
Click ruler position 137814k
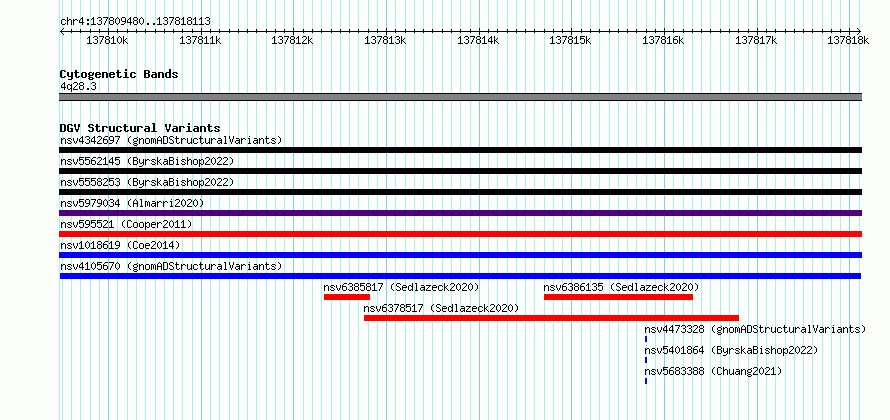(x=478, y=40)
